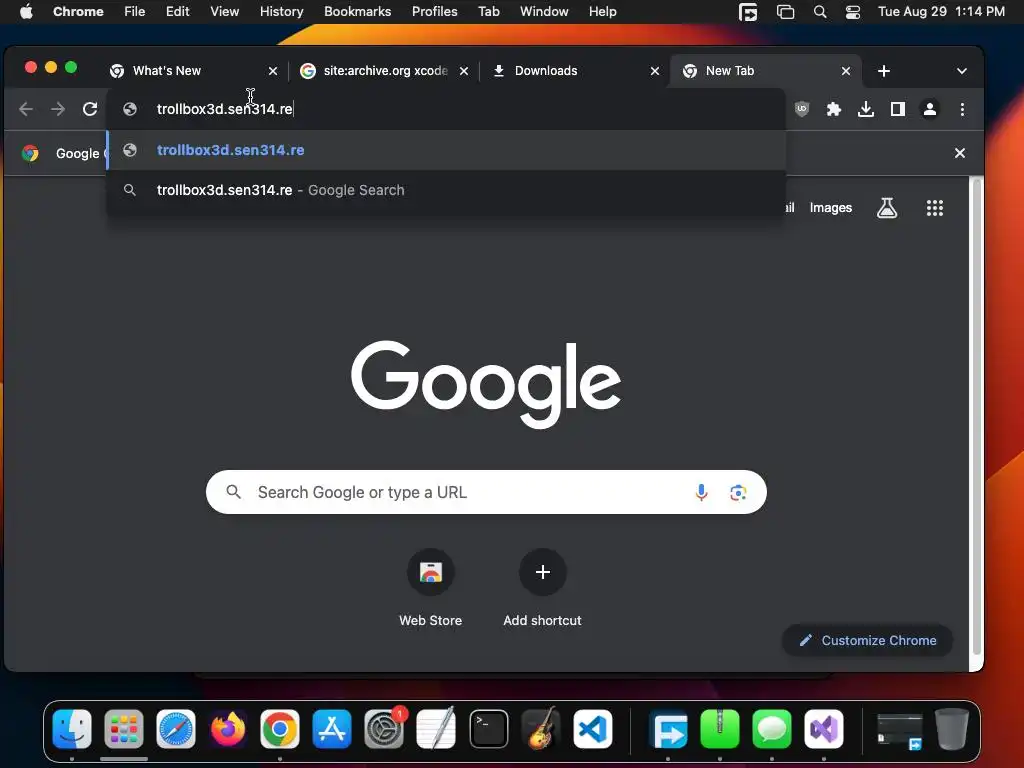Open the uBlock Origin extension icon
Viewport: 1024px width, 768px height.
pyautogui.click(x=802, y=109)
